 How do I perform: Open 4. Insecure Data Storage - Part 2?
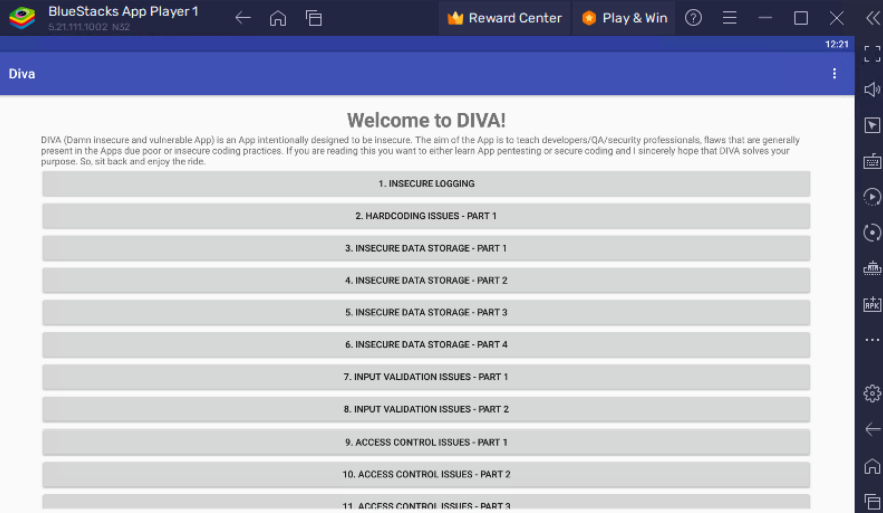tap(426, 280)
